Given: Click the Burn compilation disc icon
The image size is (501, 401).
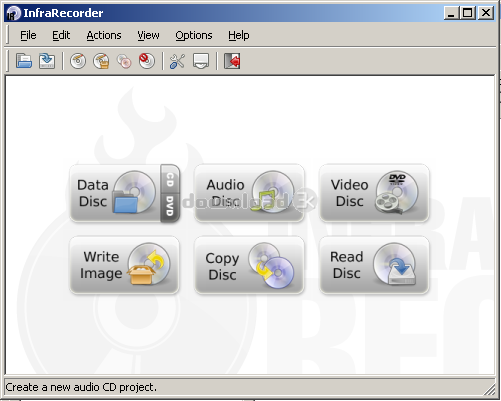Looking at the screenshot, I should pyautogui.click(x=78, y=61).
